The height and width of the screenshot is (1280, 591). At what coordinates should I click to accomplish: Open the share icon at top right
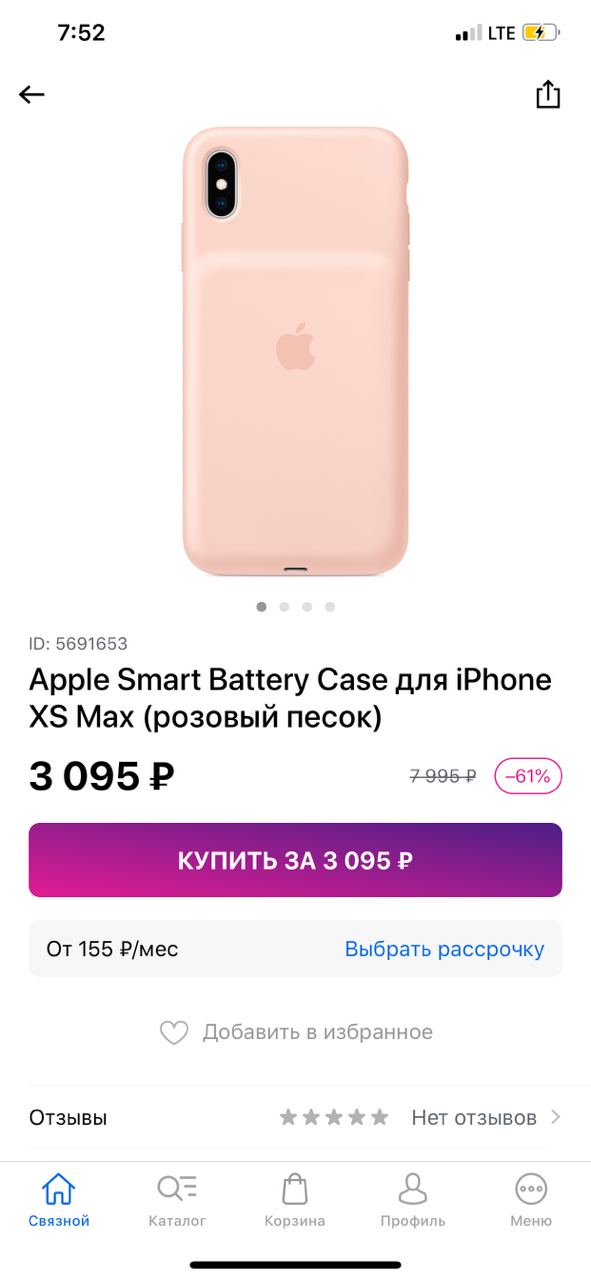point(548,94)
